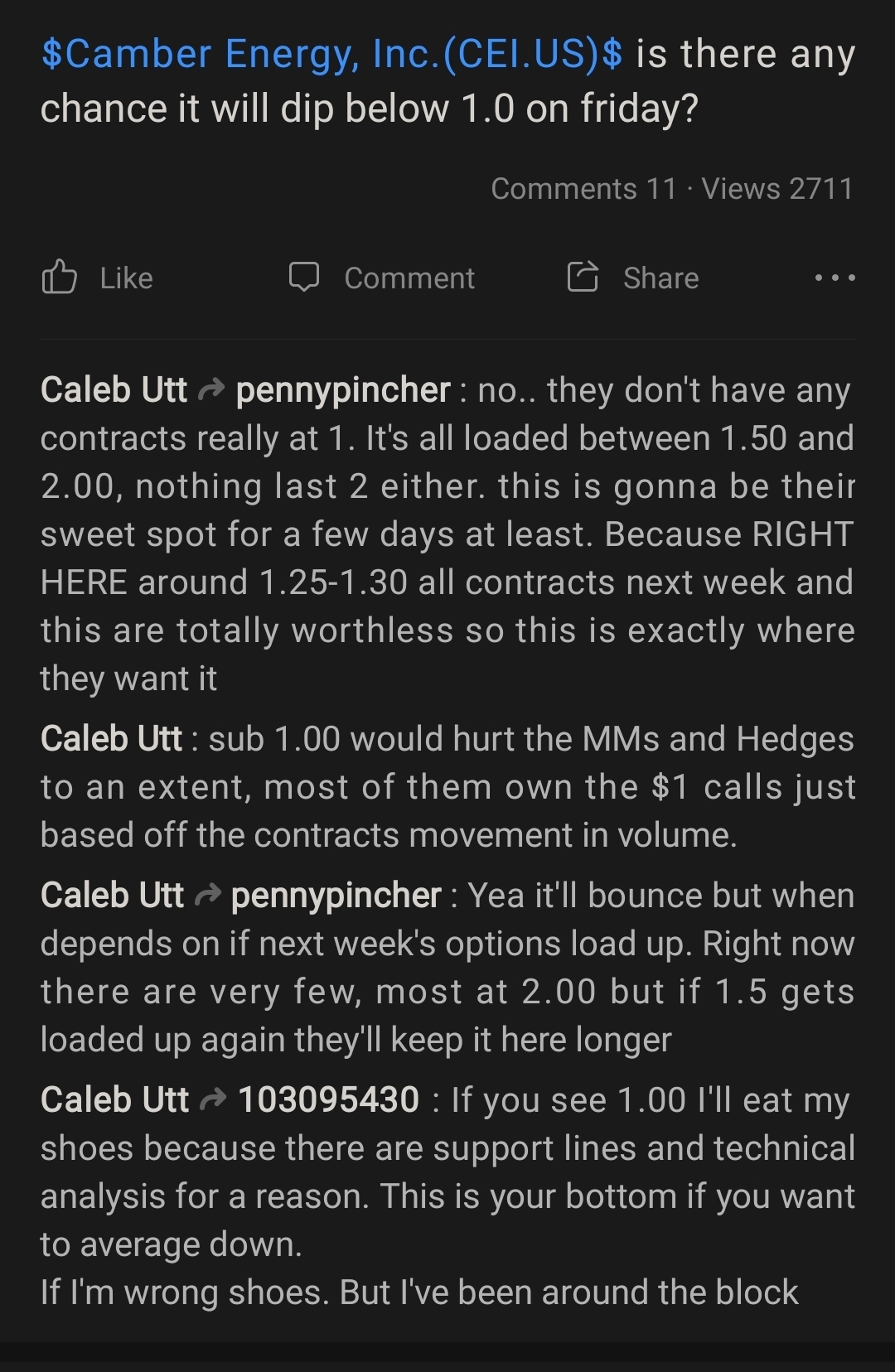Tap the 'Comment' text label

(x=409, y=278)
